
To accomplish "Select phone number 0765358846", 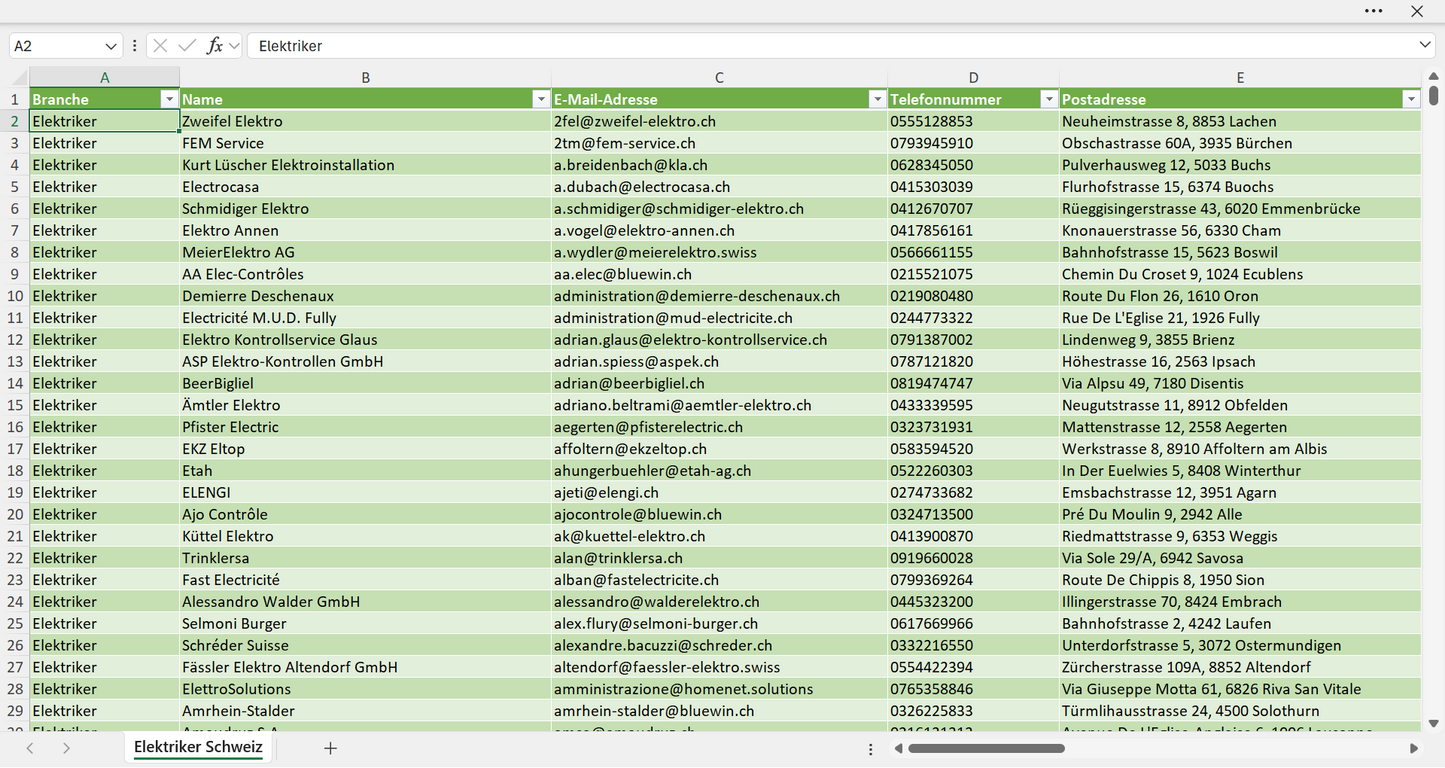I will click(973, 689).
